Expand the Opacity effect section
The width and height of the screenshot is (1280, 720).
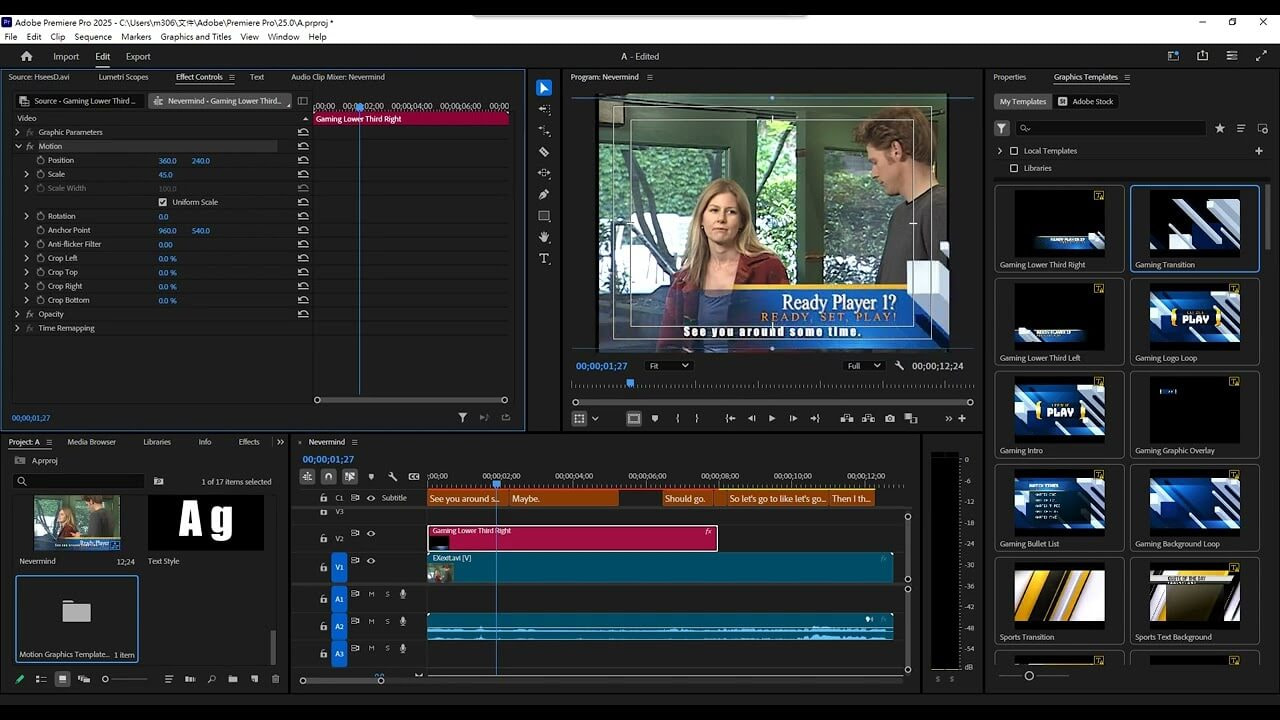pos(18,314)
